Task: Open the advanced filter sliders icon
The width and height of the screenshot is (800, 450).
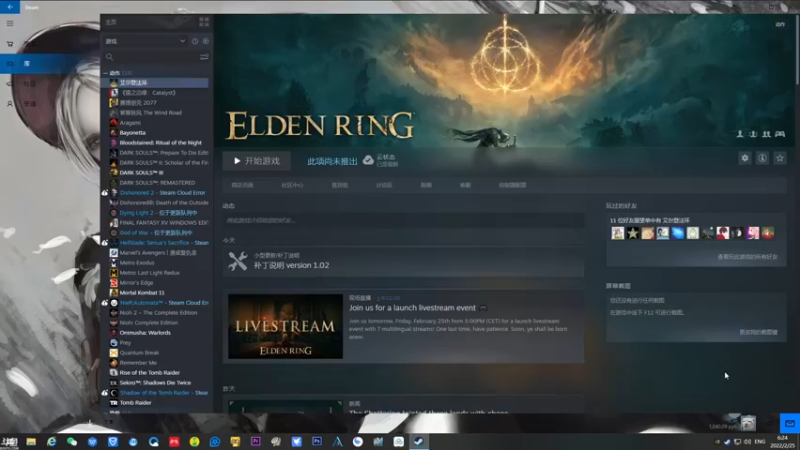Action: click(x=204, y=57)
